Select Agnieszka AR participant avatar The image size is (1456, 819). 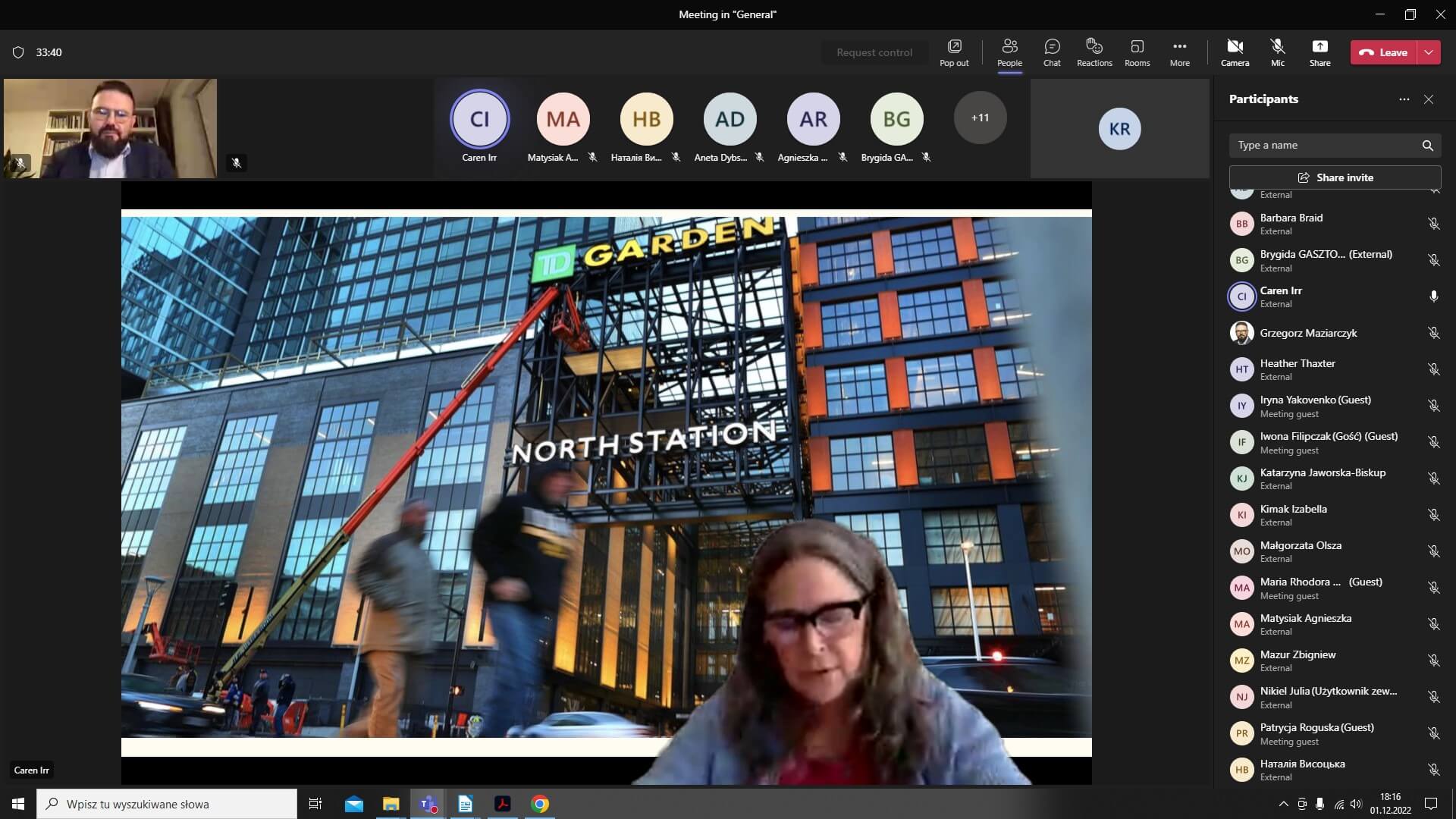[813, 119]
